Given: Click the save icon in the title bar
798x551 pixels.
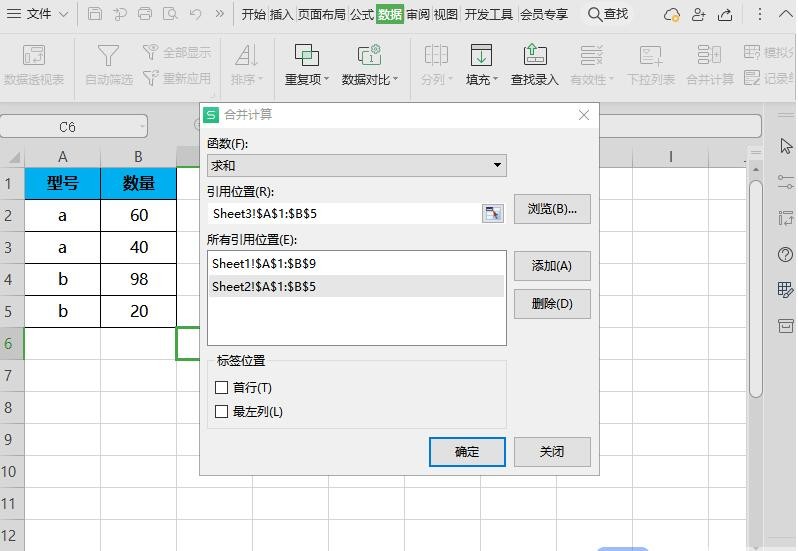Looking at the screenshot, I should point(95,14).
